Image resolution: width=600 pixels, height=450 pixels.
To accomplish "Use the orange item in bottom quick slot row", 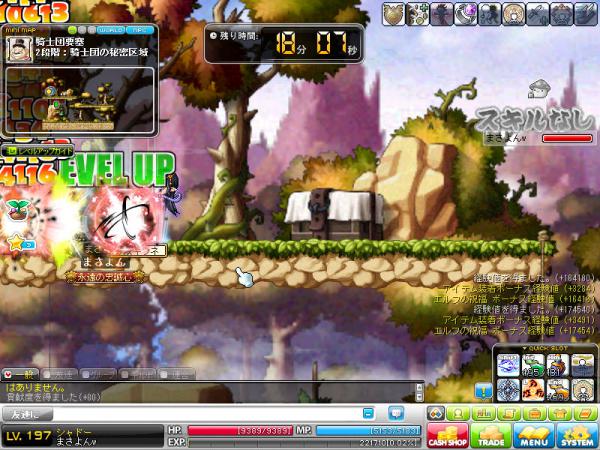I will pos(558,390).
